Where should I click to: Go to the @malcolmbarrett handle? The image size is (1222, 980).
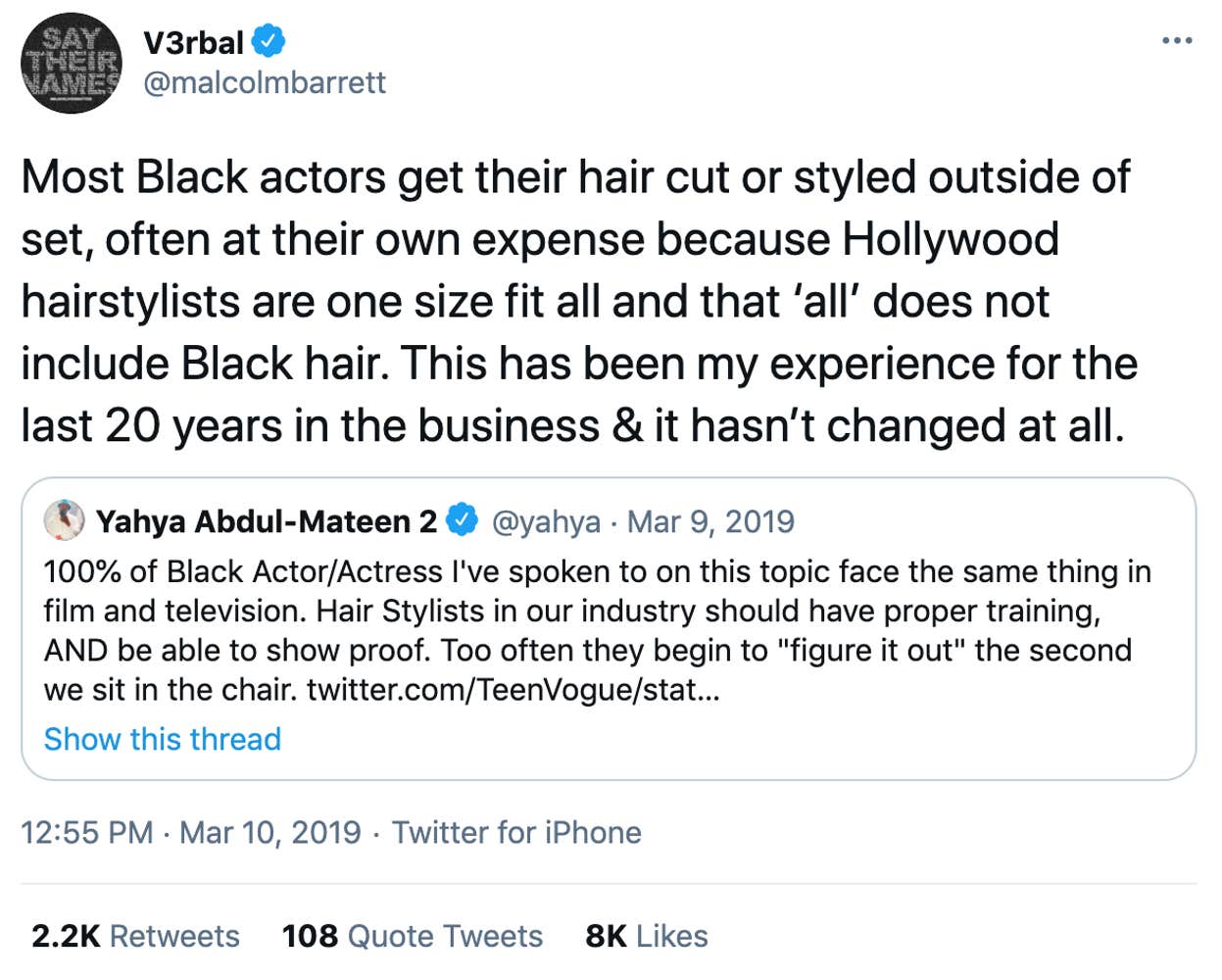click(x=265, y=82)
